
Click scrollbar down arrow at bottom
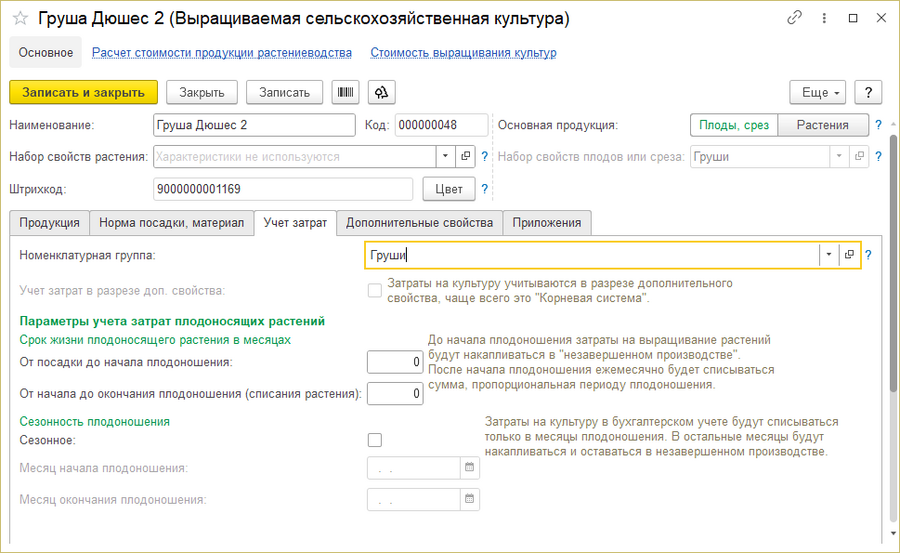point(893,534)
